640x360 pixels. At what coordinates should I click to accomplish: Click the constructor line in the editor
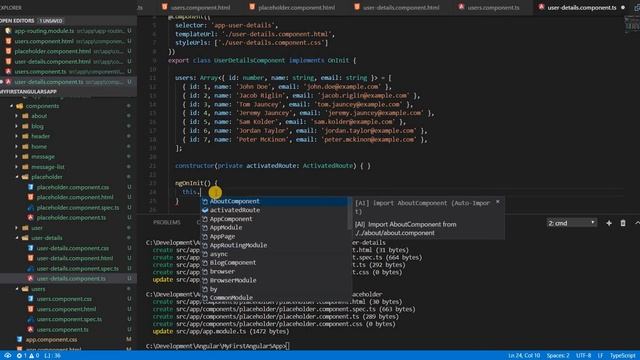point(273,166)
